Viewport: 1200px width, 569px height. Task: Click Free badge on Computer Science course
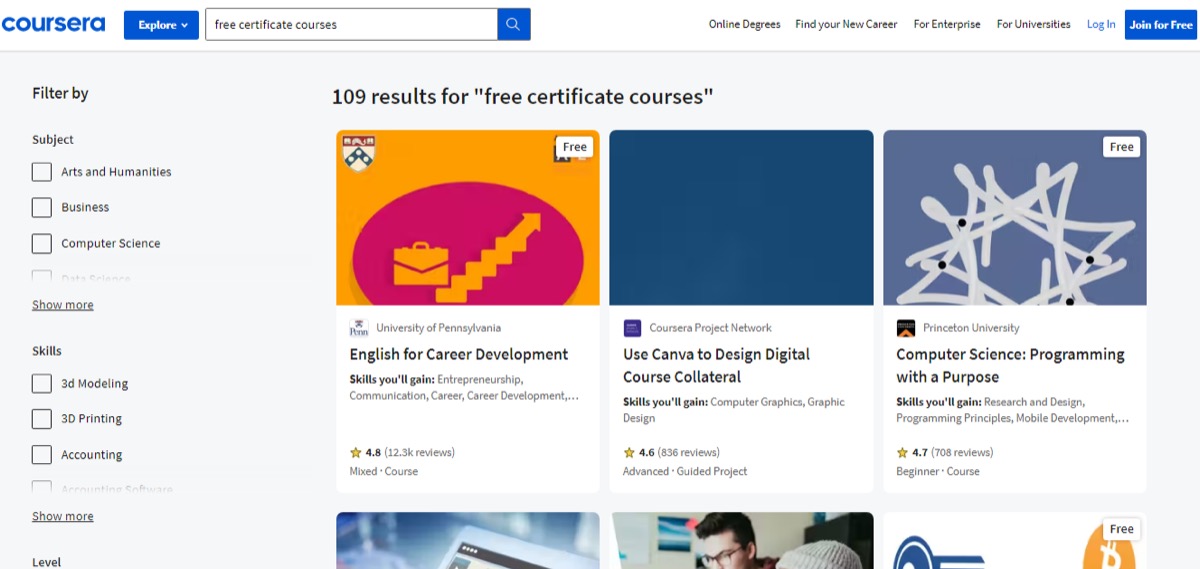1122,147
